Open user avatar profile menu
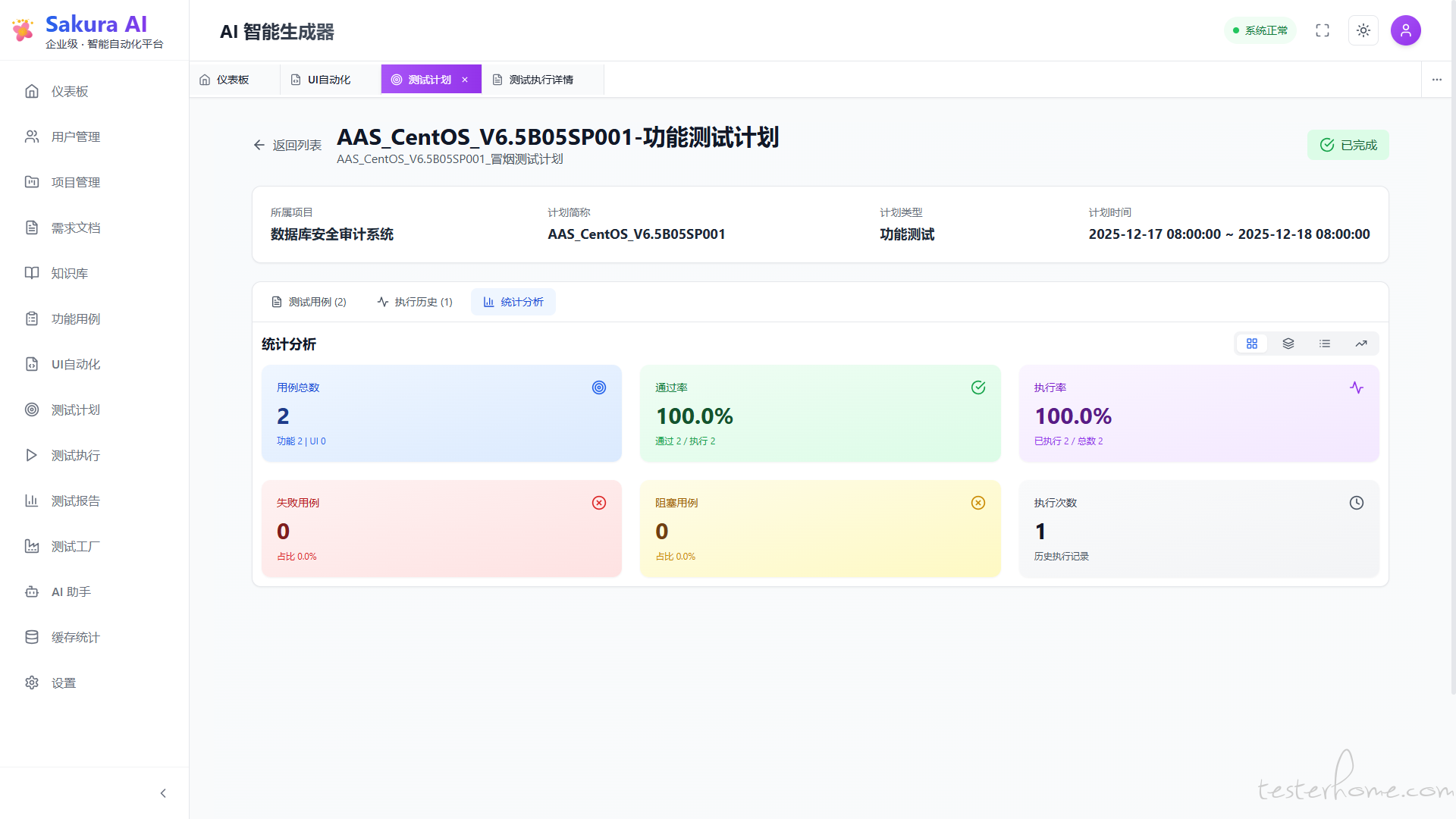The height and width of the screenshot is (819, 1456). (1405, 30)
